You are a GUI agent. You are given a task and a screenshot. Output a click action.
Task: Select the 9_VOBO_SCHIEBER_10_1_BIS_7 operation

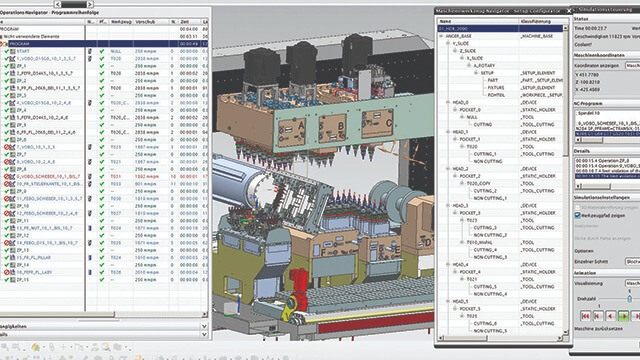click(x=48, y=176)
